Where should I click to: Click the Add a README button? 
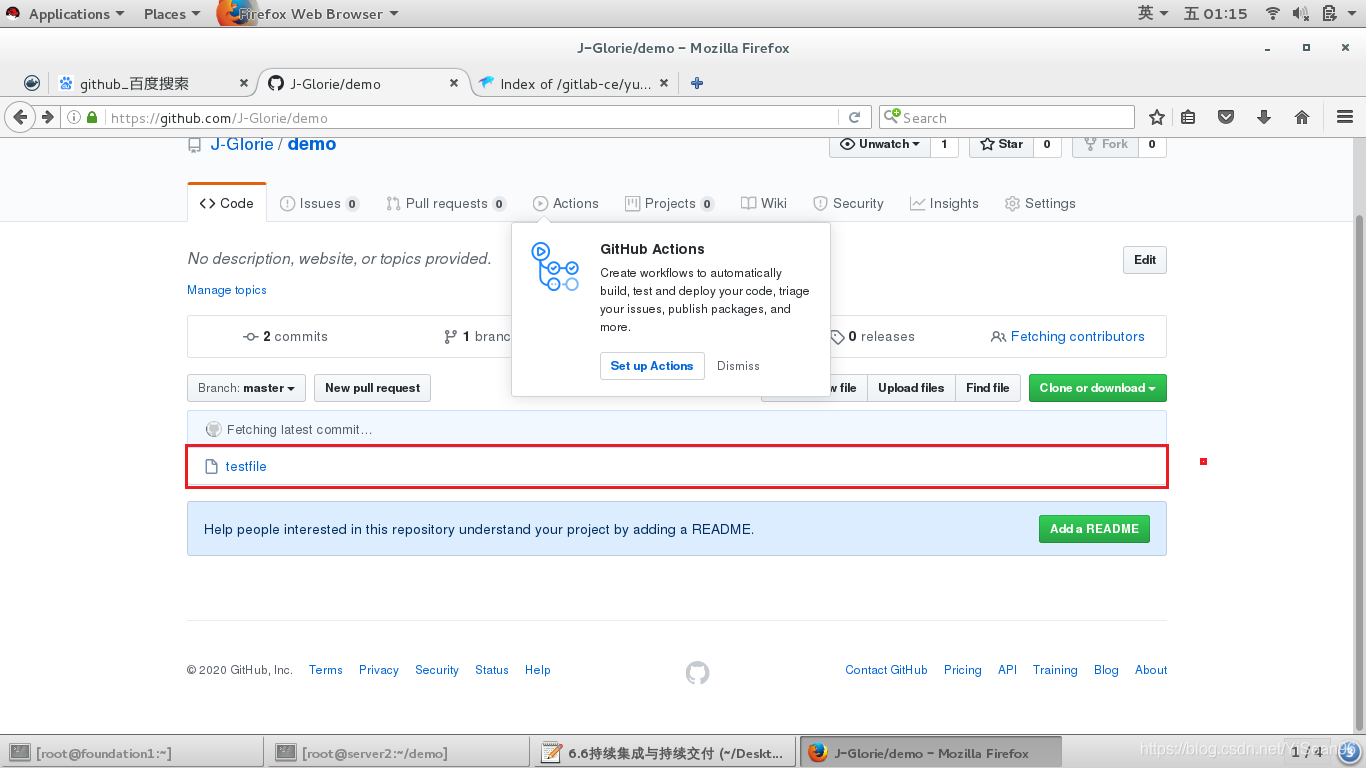pyautogui.click(x=1094, y=529)
